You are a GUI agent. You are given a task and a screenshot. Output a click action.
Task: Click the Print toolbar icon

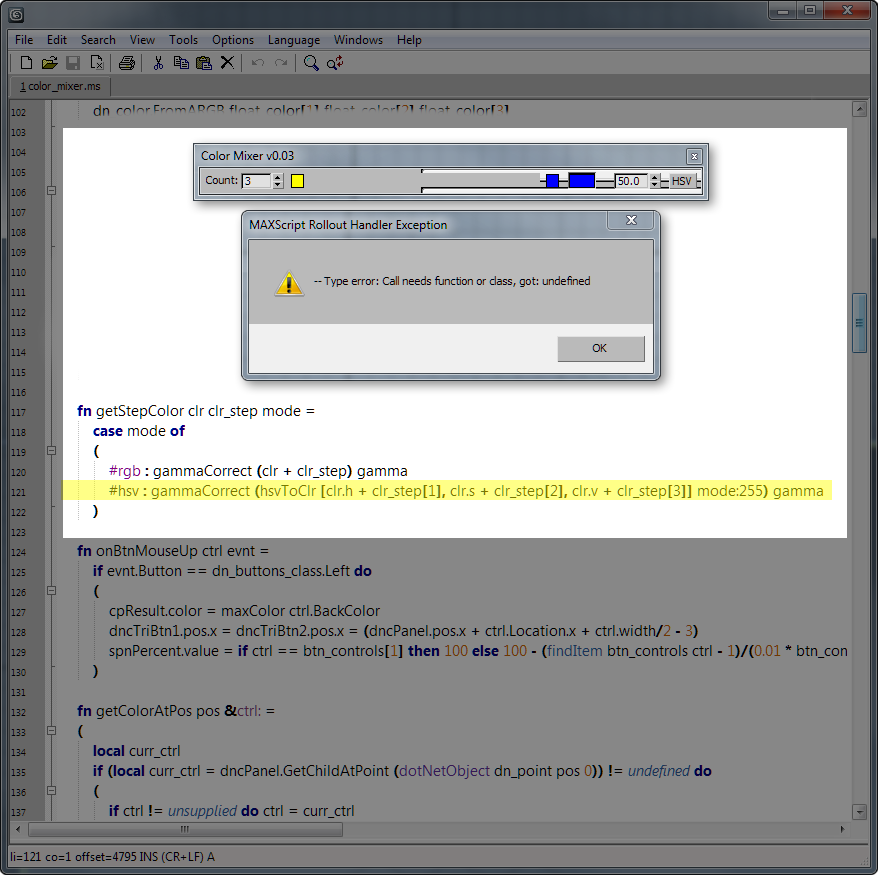[127, 63]
